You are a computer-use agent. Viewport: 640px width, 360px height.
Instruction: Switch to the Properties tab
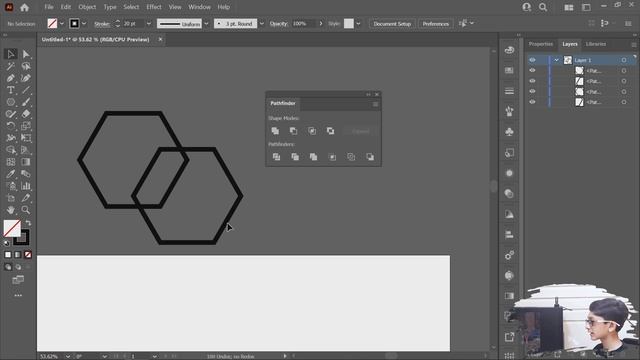[x=541, y=44]
